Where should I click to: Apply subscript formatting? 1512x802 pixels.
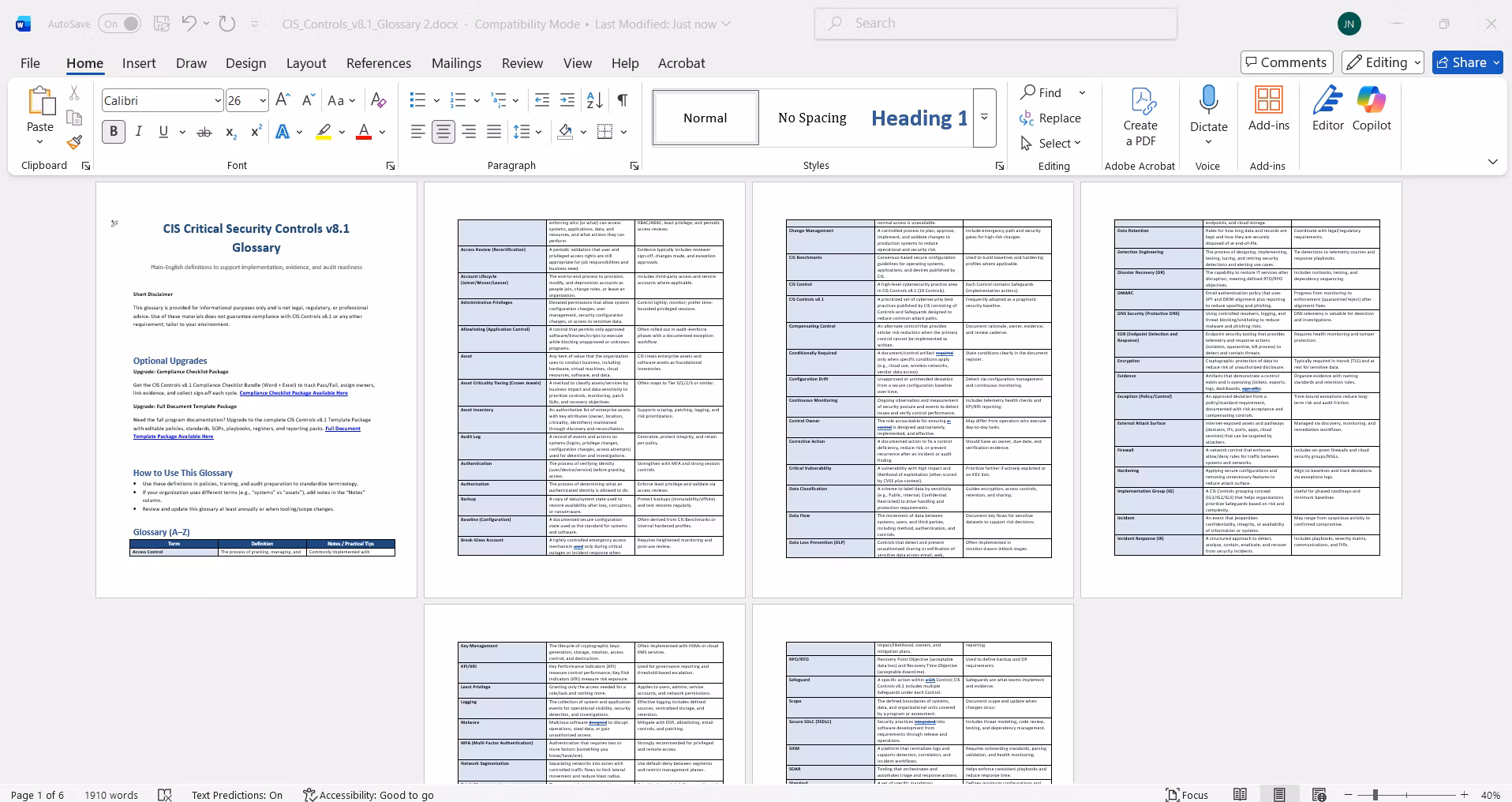[230, 132]
